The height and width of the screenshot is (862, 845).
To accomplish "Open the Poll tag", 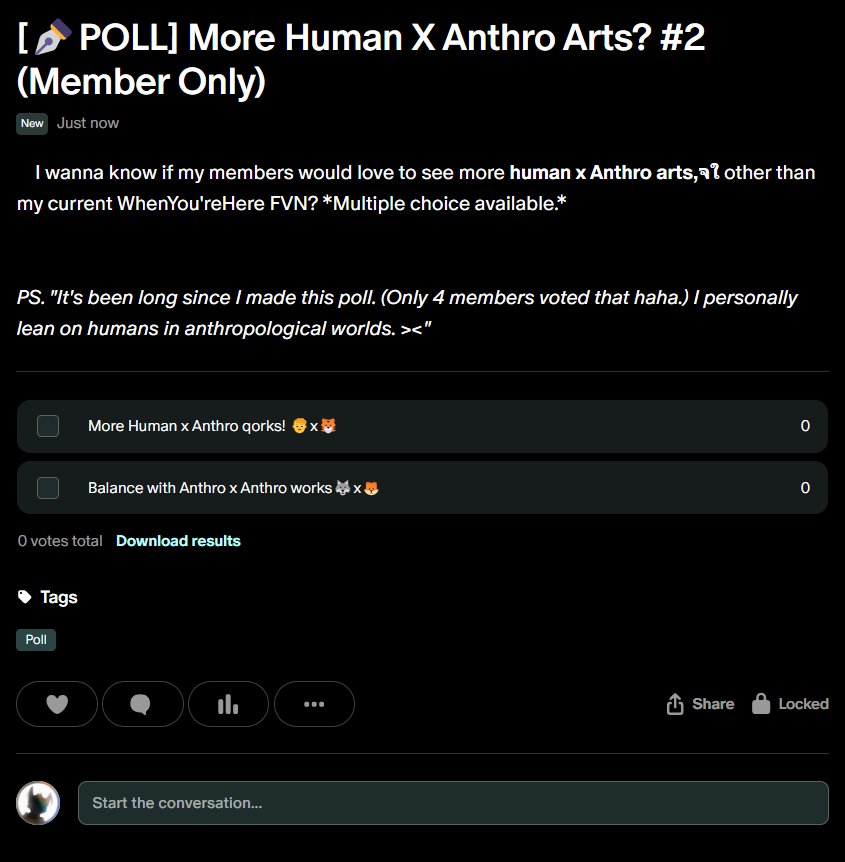I will click(36, 640).
